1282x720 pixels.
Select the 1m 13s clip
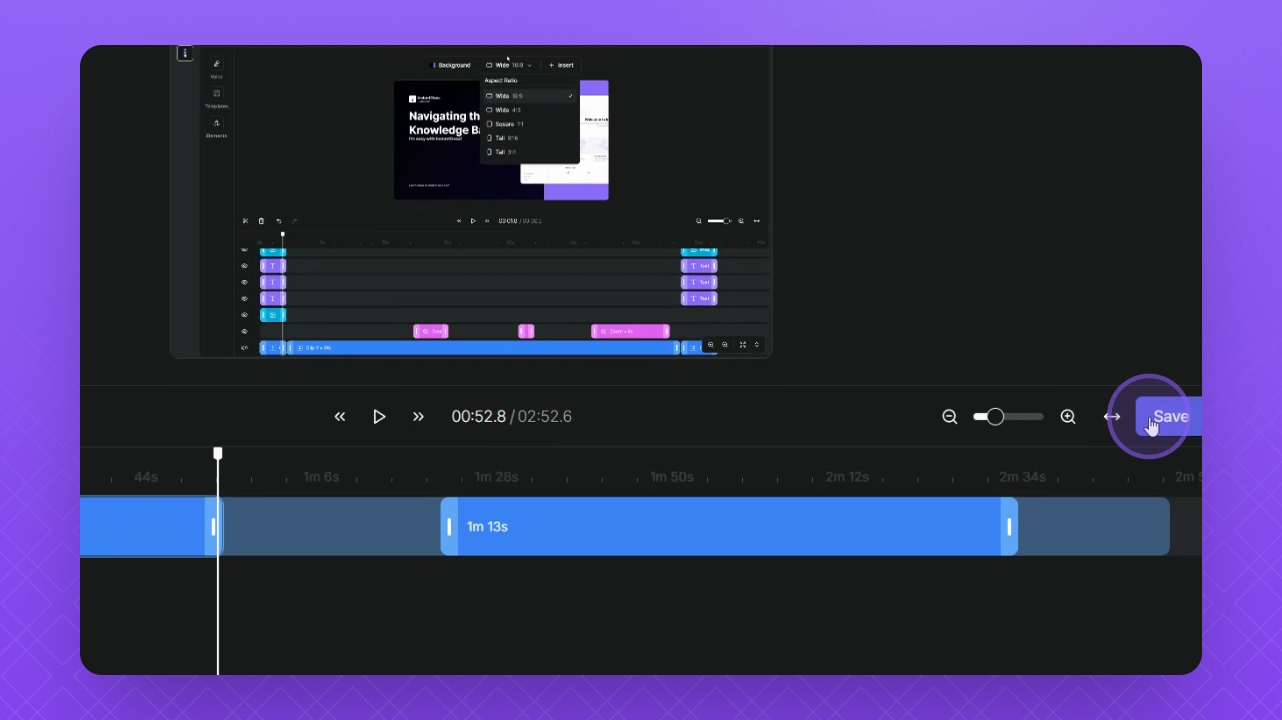pos(729,526)
